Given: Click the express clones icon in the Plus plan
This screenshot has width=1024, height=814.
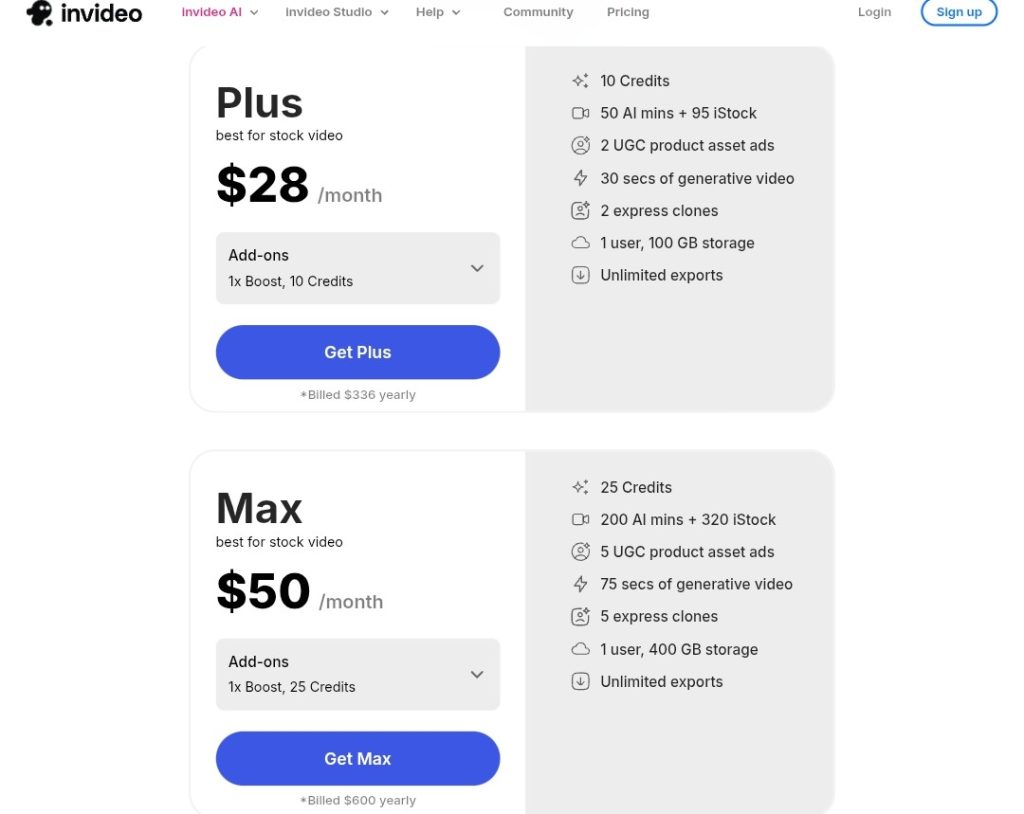Looking at the screenshot, I should tap(580, 211).
